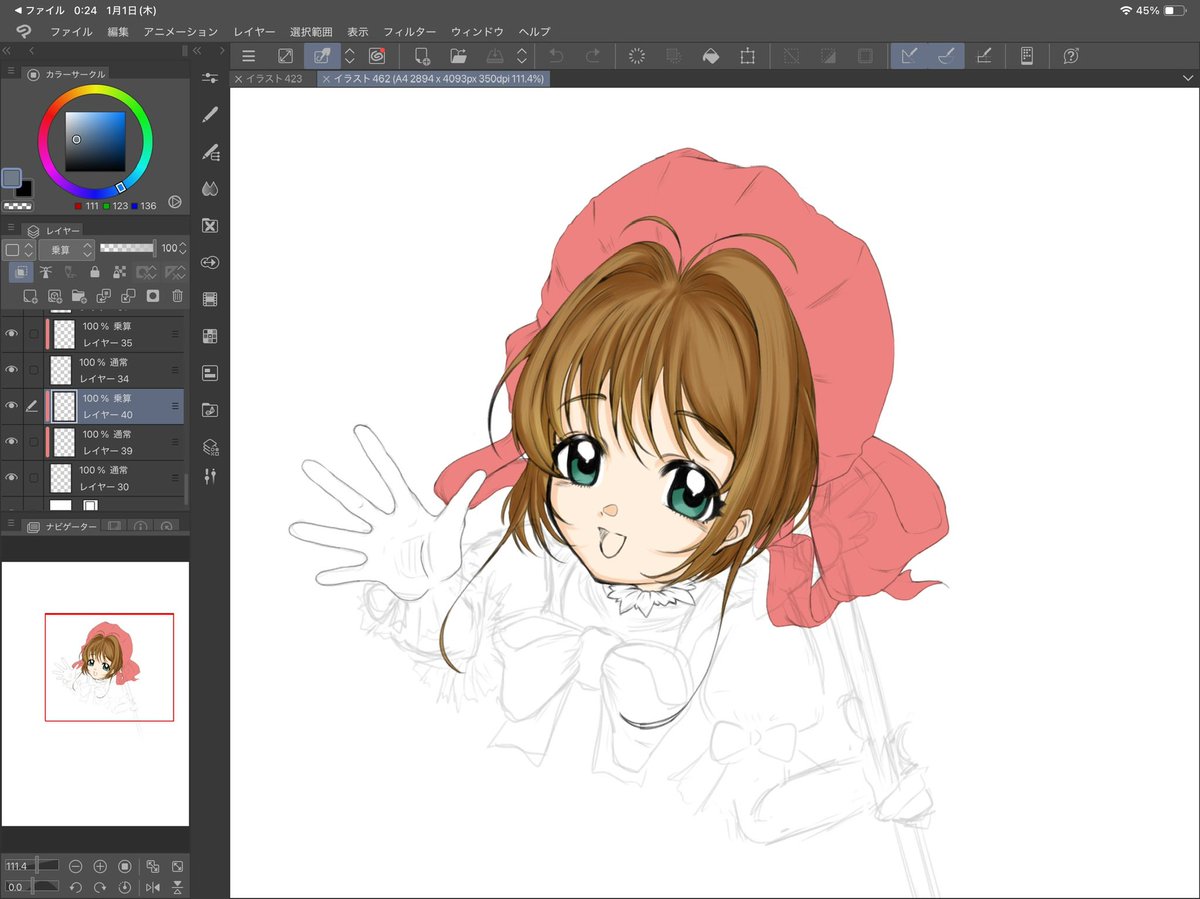Viewport: 1200px width, 899px height.
Task: Open the Brush Size pen icon
Action: coord(210,115)
